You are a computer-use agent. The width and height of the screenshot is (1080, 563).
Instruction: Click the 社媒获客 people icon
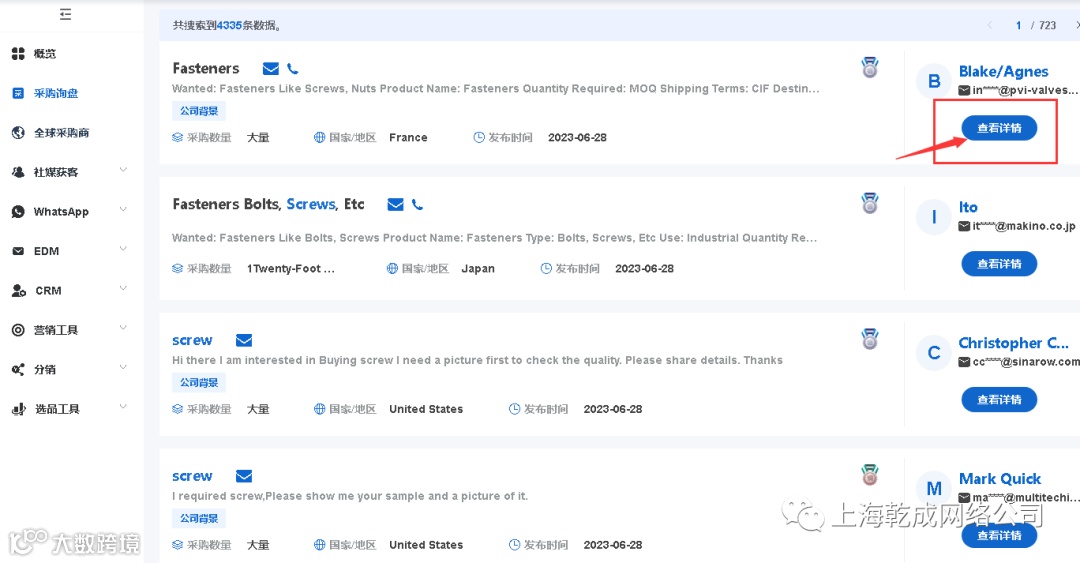coord(19,172)
